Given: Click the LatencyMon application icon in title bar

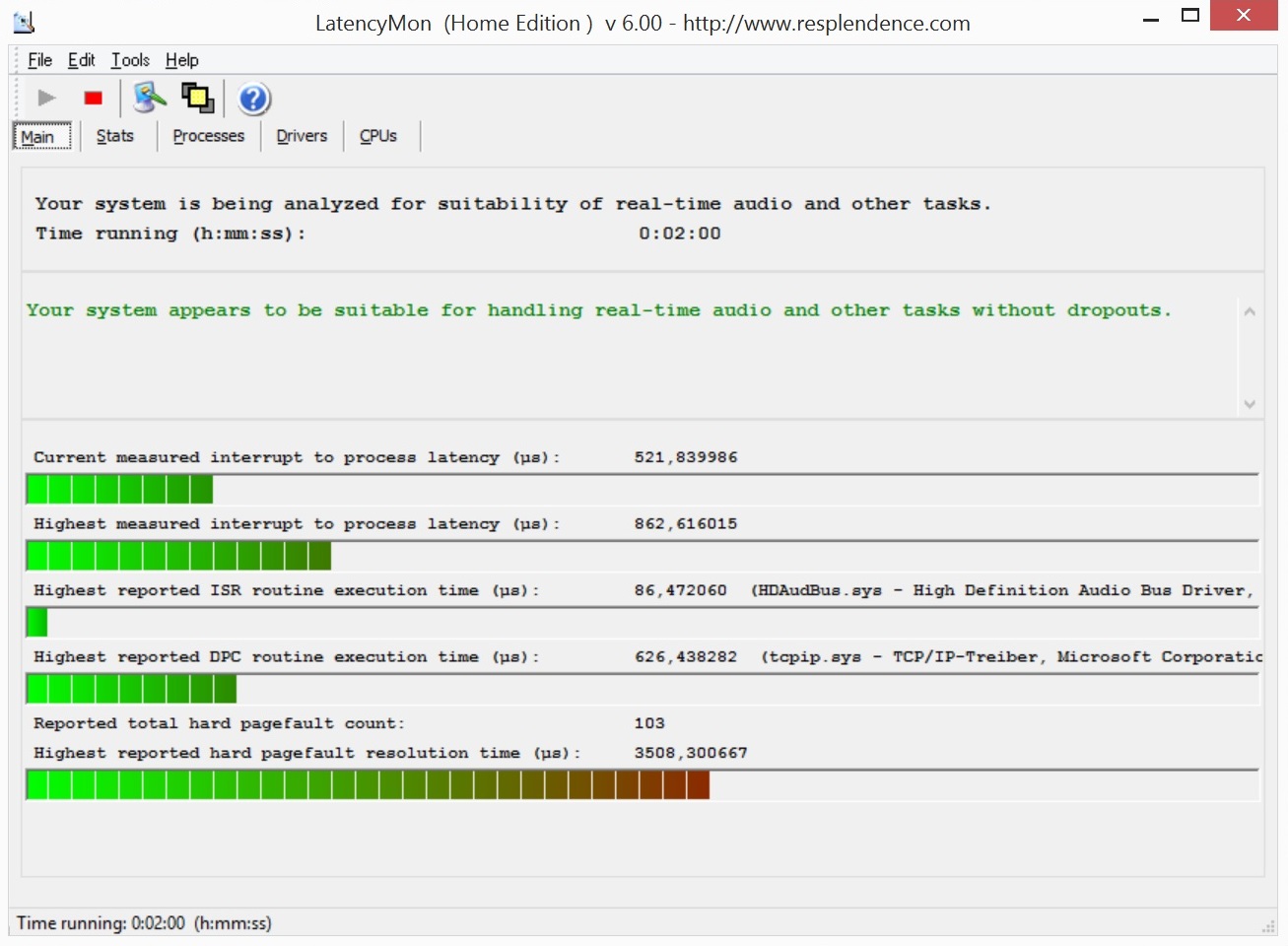Looking at the screenshot, I should click(24, 22).
